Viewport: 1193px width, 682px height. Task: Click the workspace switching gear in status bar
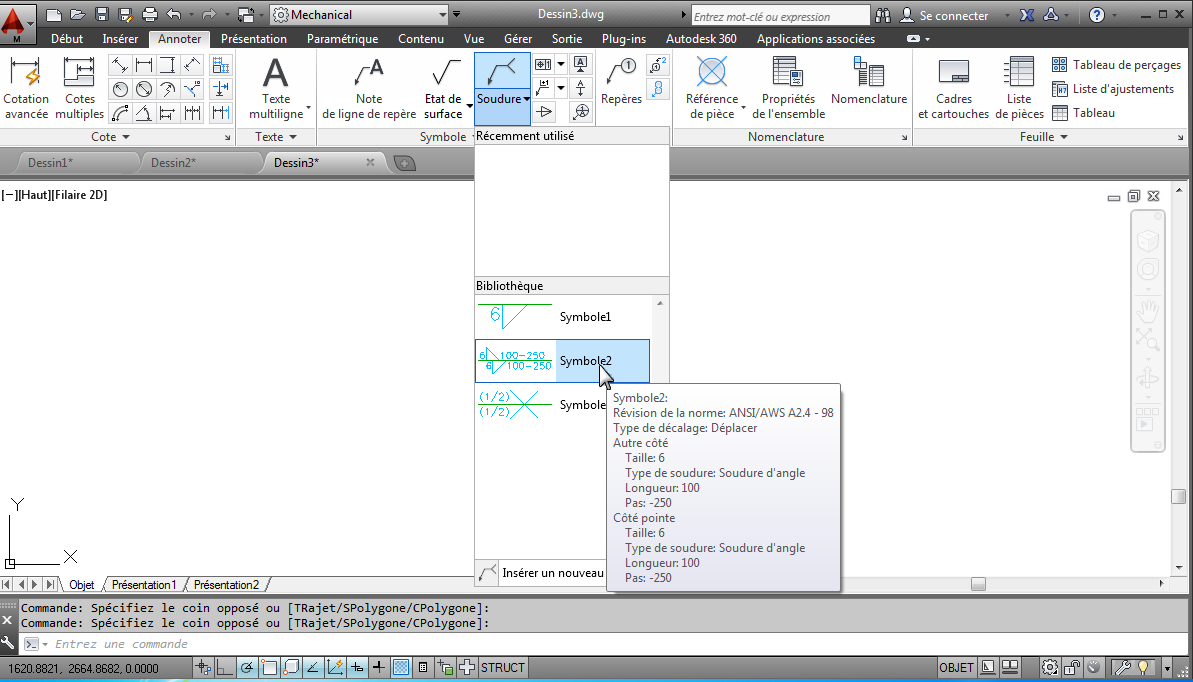(x=1050, y=668)
